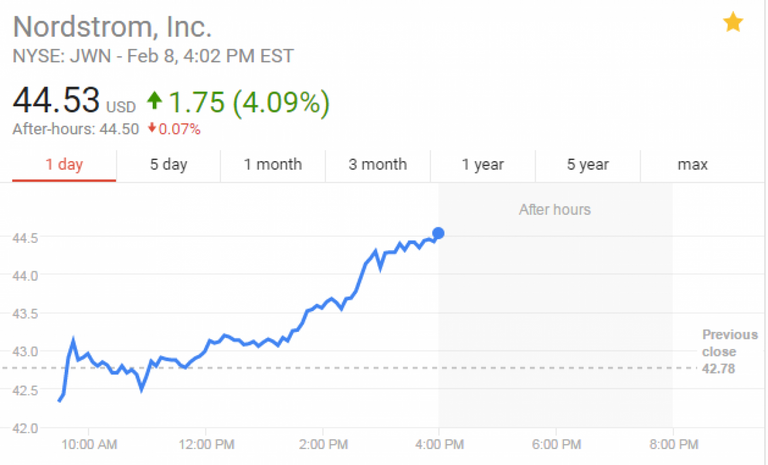Show the 3 month chart

378,165
